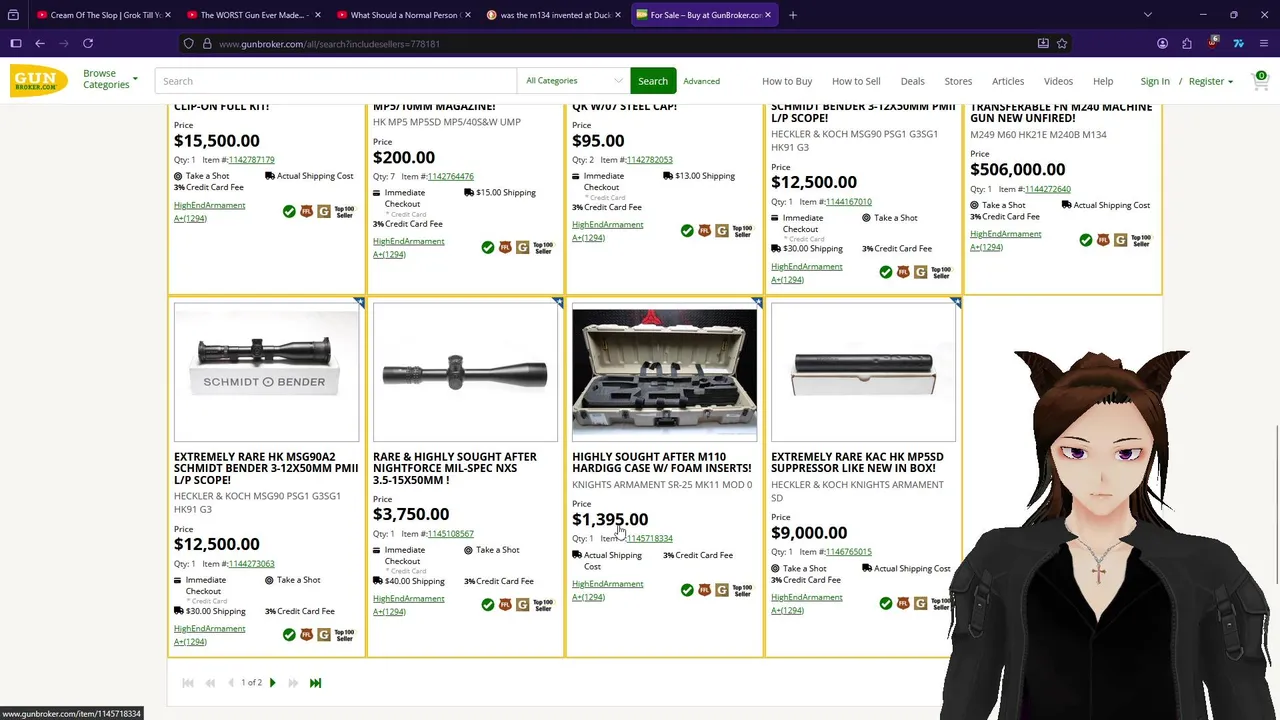Open the browser sidebar toggle icon
The height and width of the screenshot is (720, 1280).
click(15, 43)
